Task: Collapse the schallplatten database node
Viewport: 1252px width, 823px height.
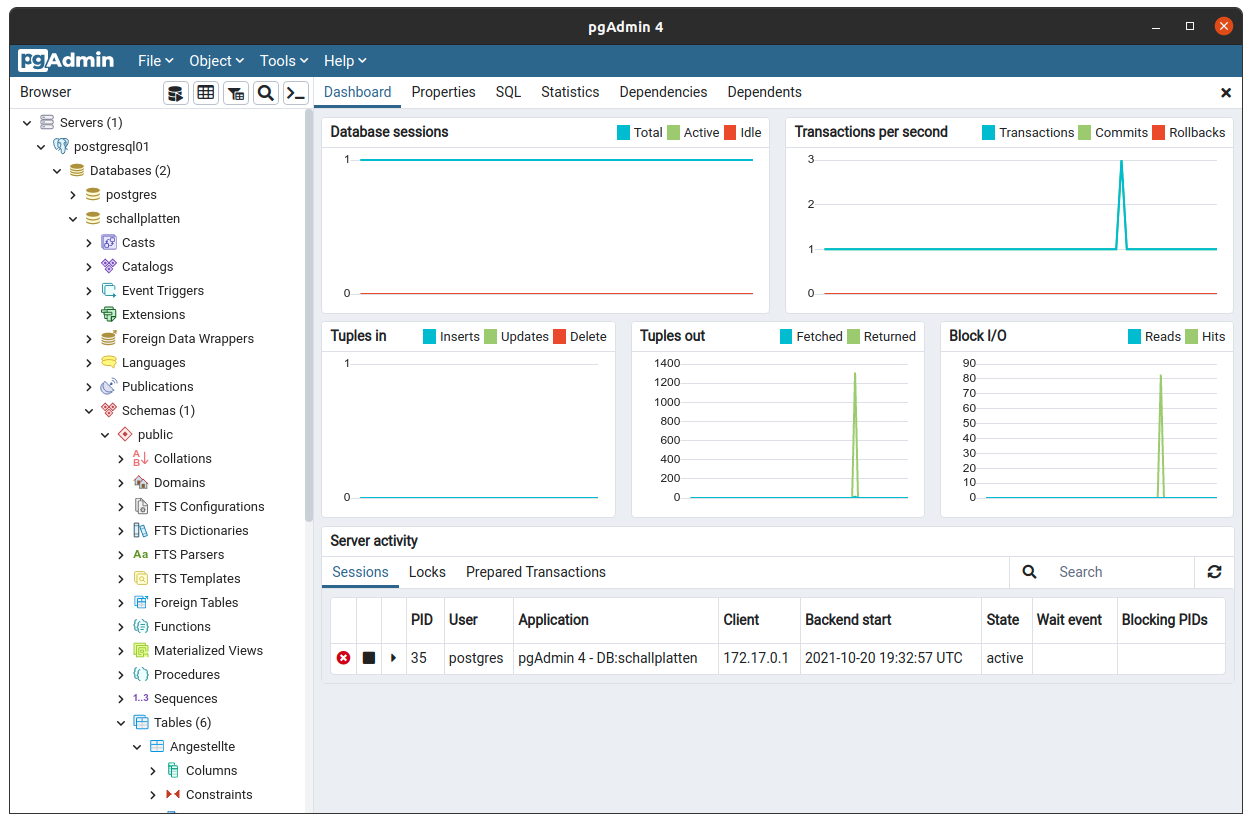Action: 73,219
